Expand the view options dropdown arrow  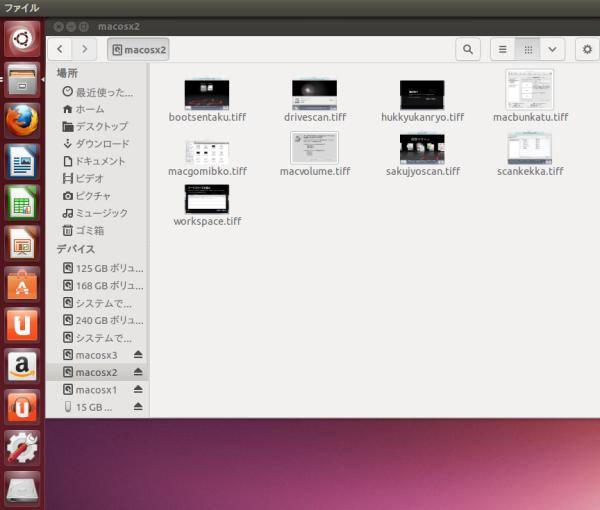[553, 48]
